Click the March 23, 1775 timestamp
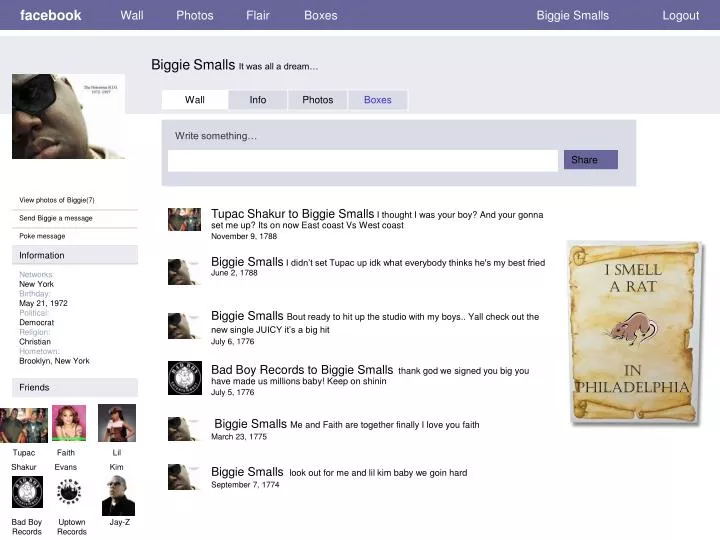Viewport: 720px width, 540px height. 239,437
